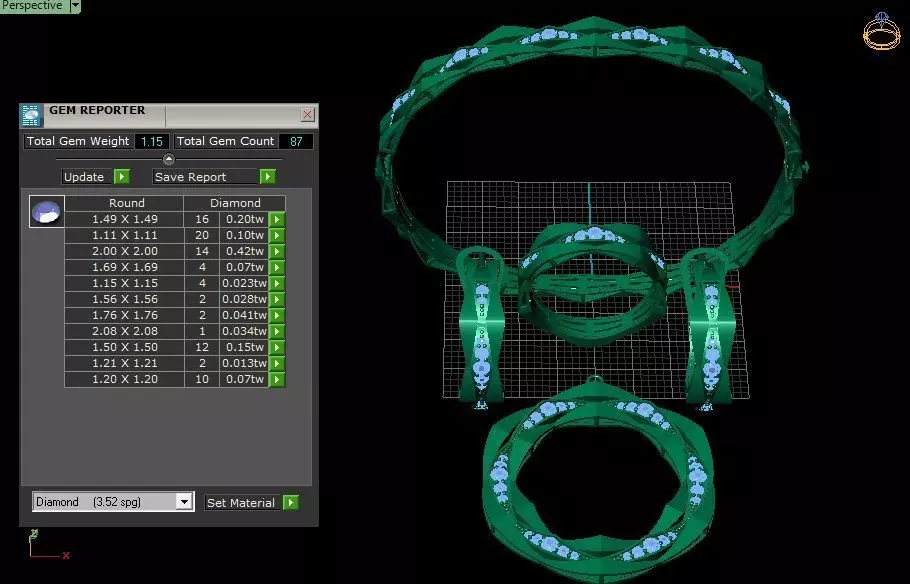Click the green arrow for 2.08 X 2.08 row
910x584 pixels.
[x=277, y=331]
